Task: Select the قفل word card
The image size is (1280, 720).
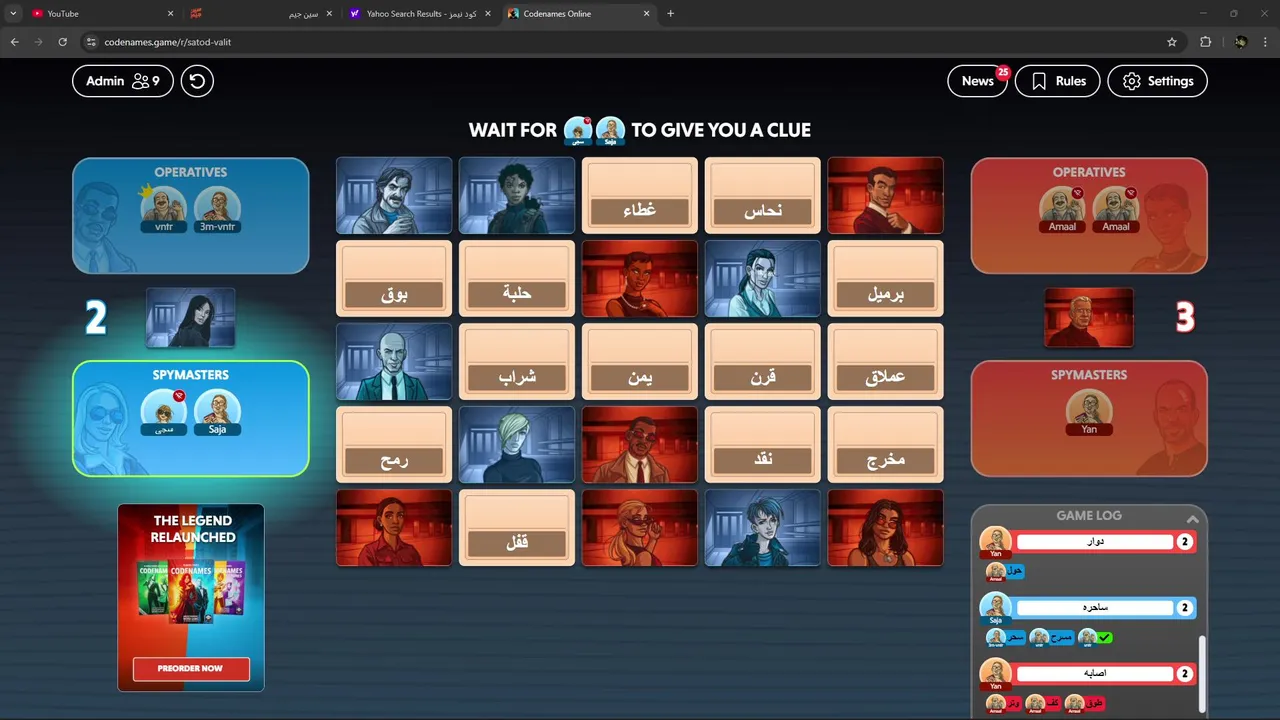Action: (x=517, y=527)
